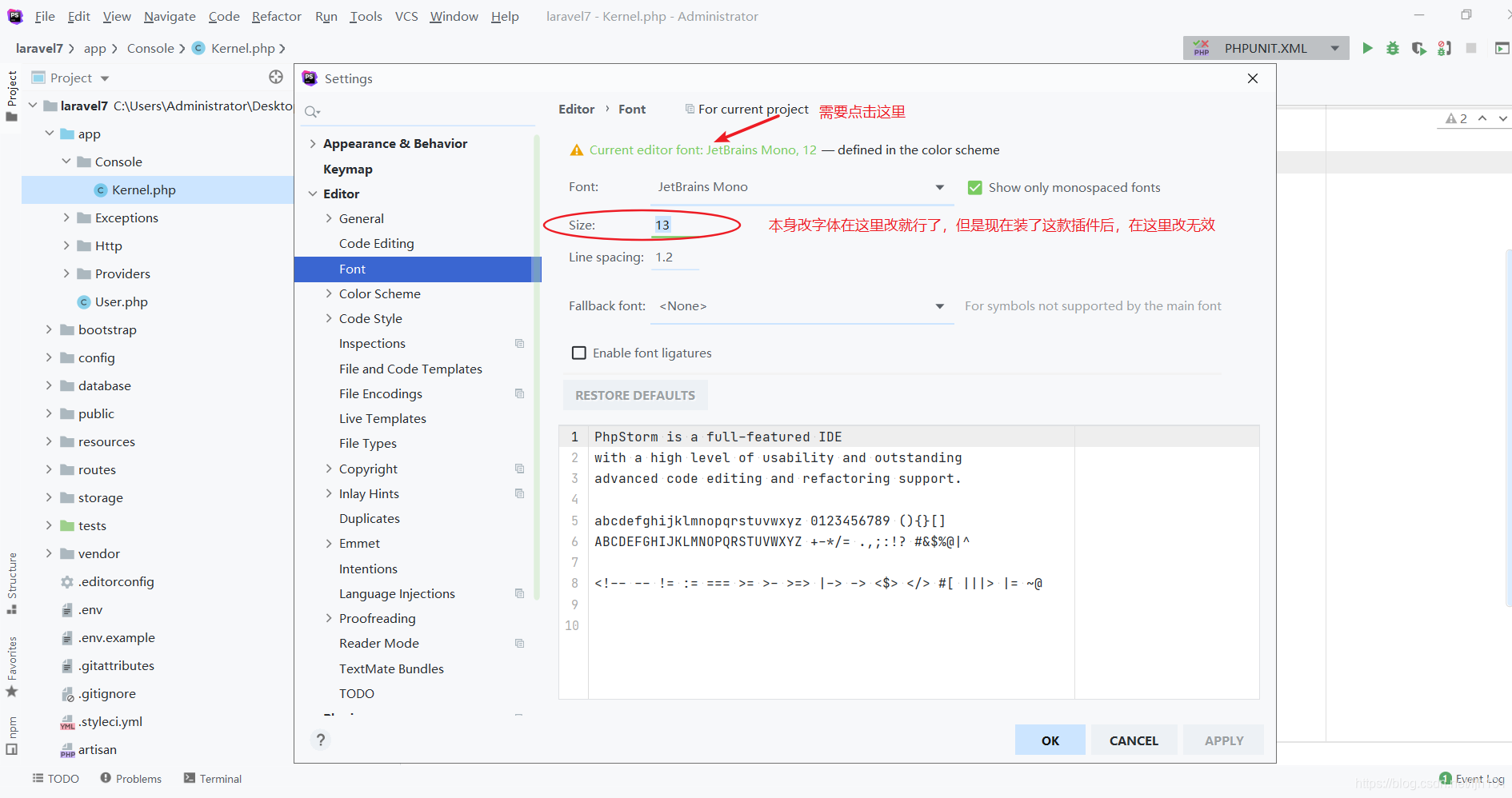
Task: Open PHPUNIT.XML run configuration dropdown
Action: pos(1266,48)
